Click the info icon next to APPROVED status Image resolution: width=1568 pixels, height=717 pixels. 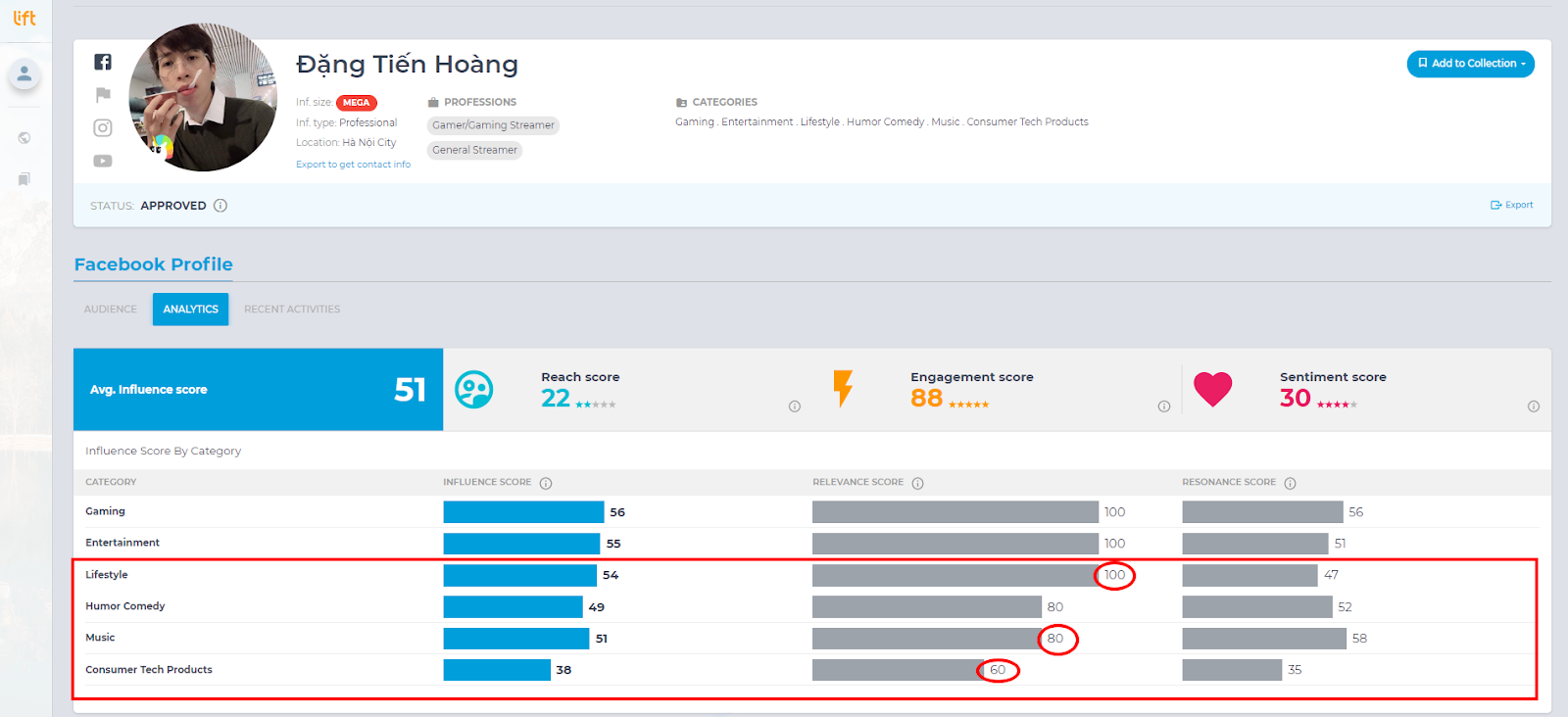(x=220, y=206)
